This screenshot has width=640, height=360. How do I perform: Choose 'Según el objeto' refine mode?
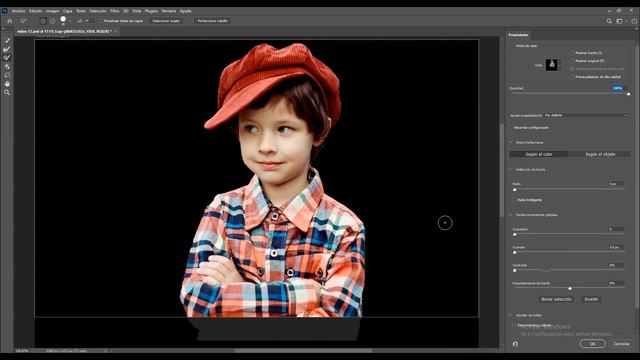point(600,154)
